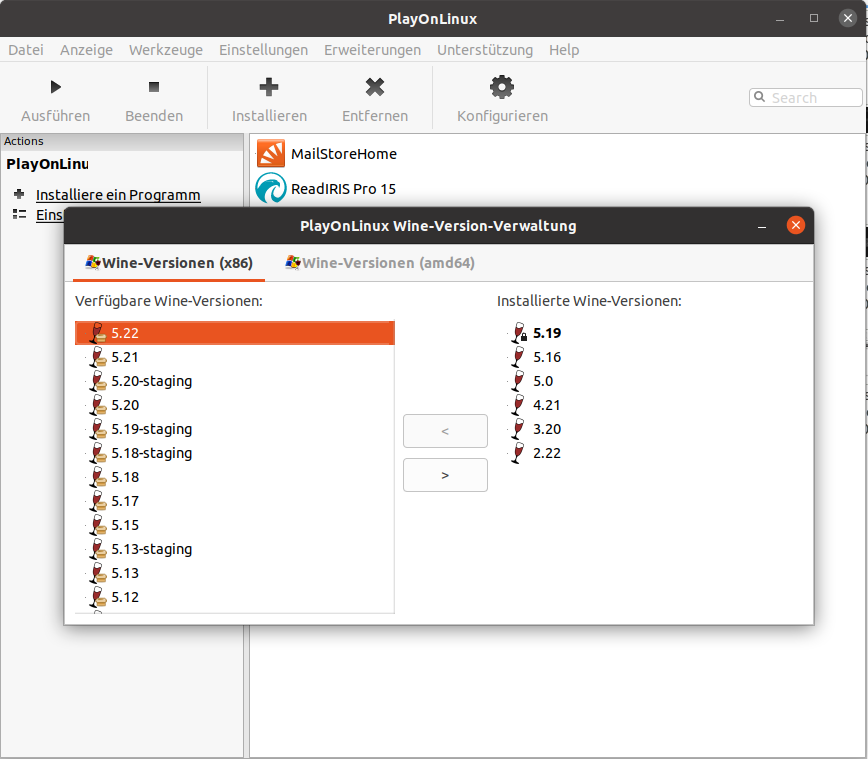Open the Datei menu
The image size is (868, 759).
pos(26,49)
